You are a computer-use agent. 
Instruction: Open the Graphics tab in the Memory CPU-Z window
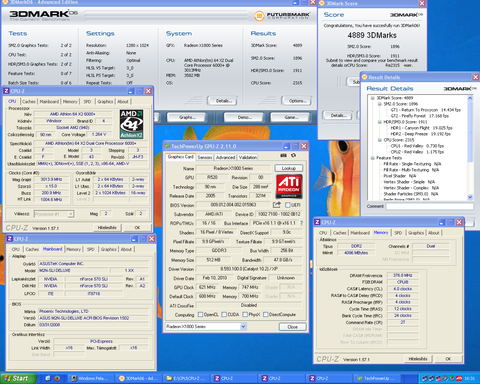click(x=416, y=233)
